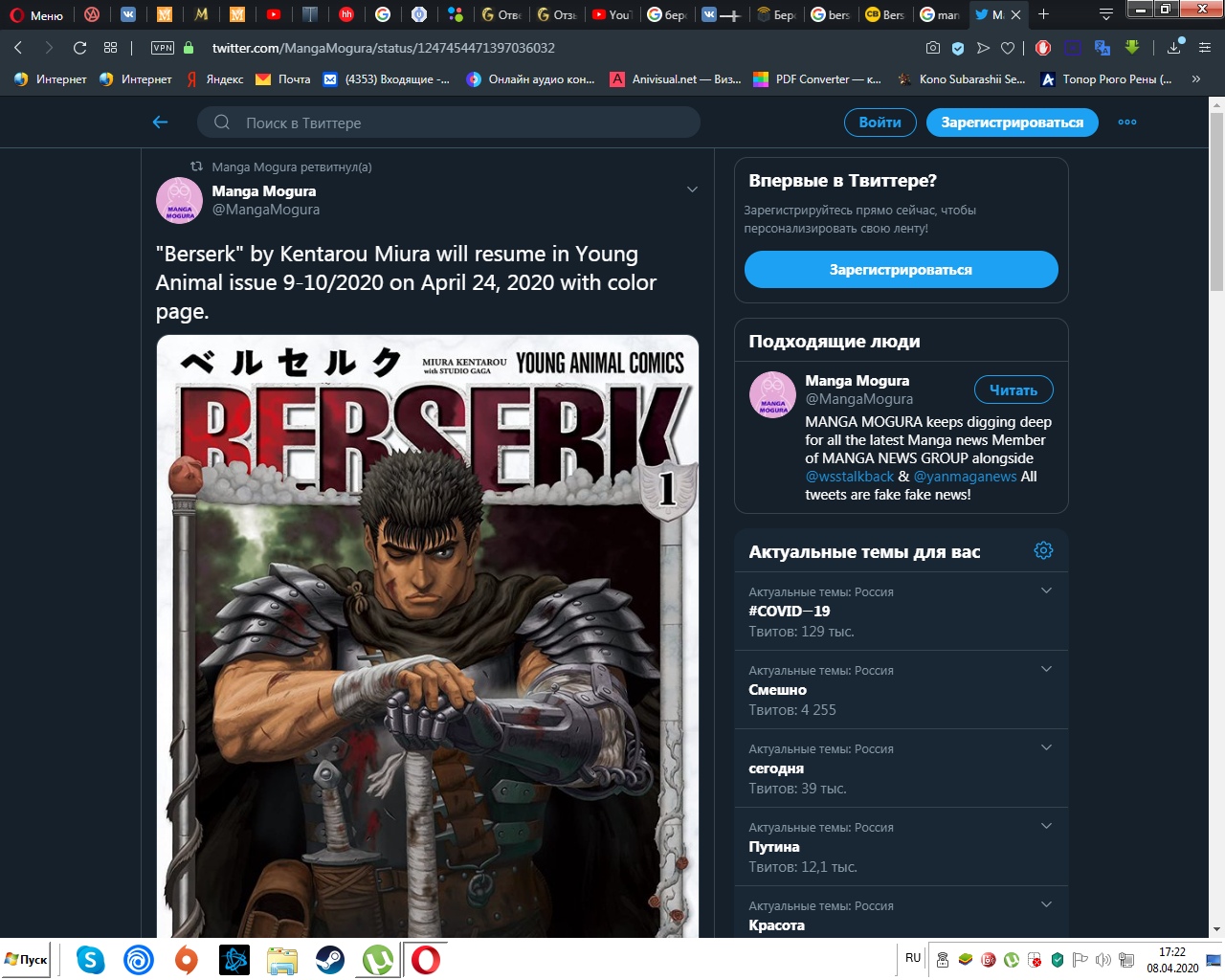Viewport: 1225px width, 980px height.
Task: Open the '(4353) Входящие' bookmark
Action: 387,79
